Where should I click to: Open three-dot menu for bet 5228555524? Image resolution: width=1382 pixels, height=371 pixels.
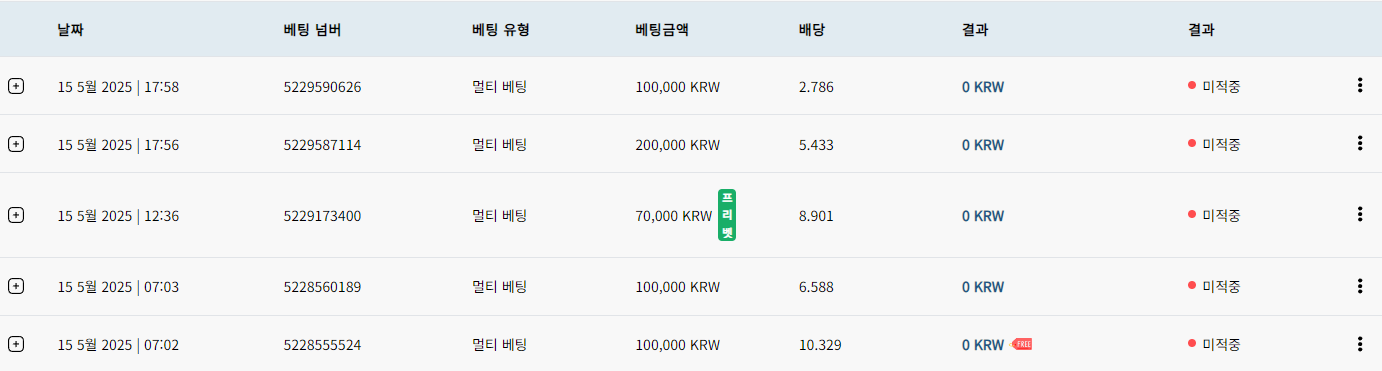(x=1359, y=344)
